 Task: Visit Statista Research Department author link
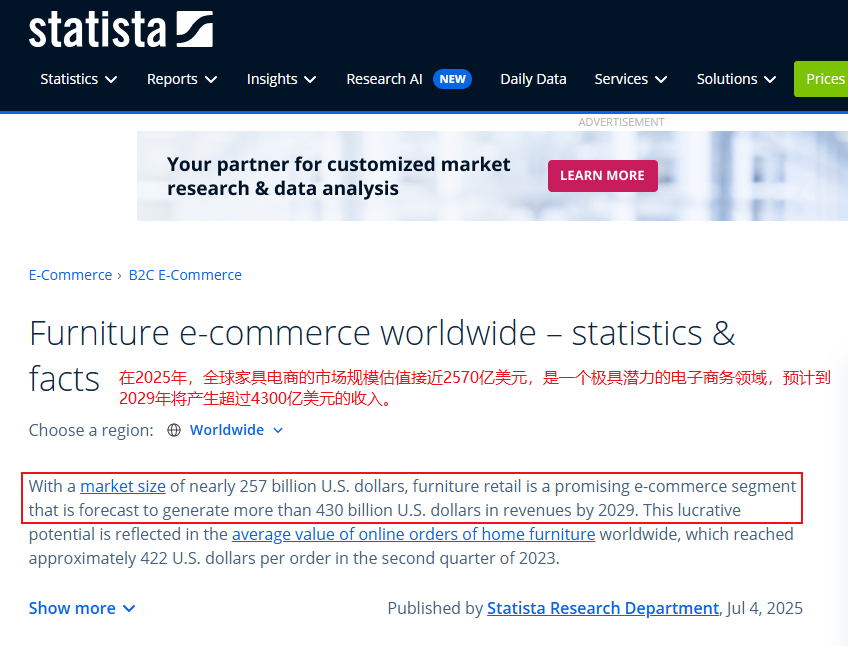pos(602,608)
